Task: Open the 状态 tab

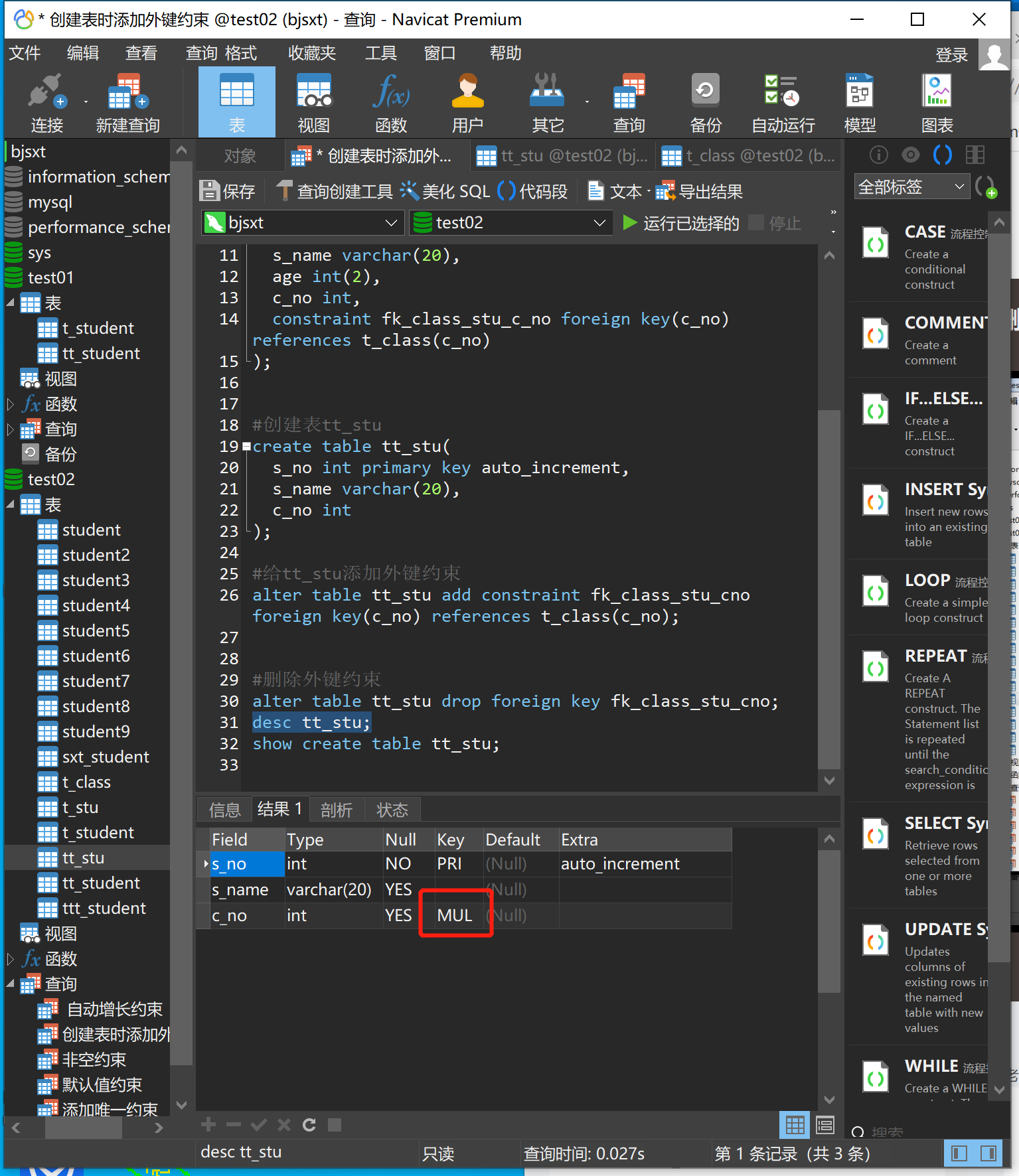Action: [392, 810]
